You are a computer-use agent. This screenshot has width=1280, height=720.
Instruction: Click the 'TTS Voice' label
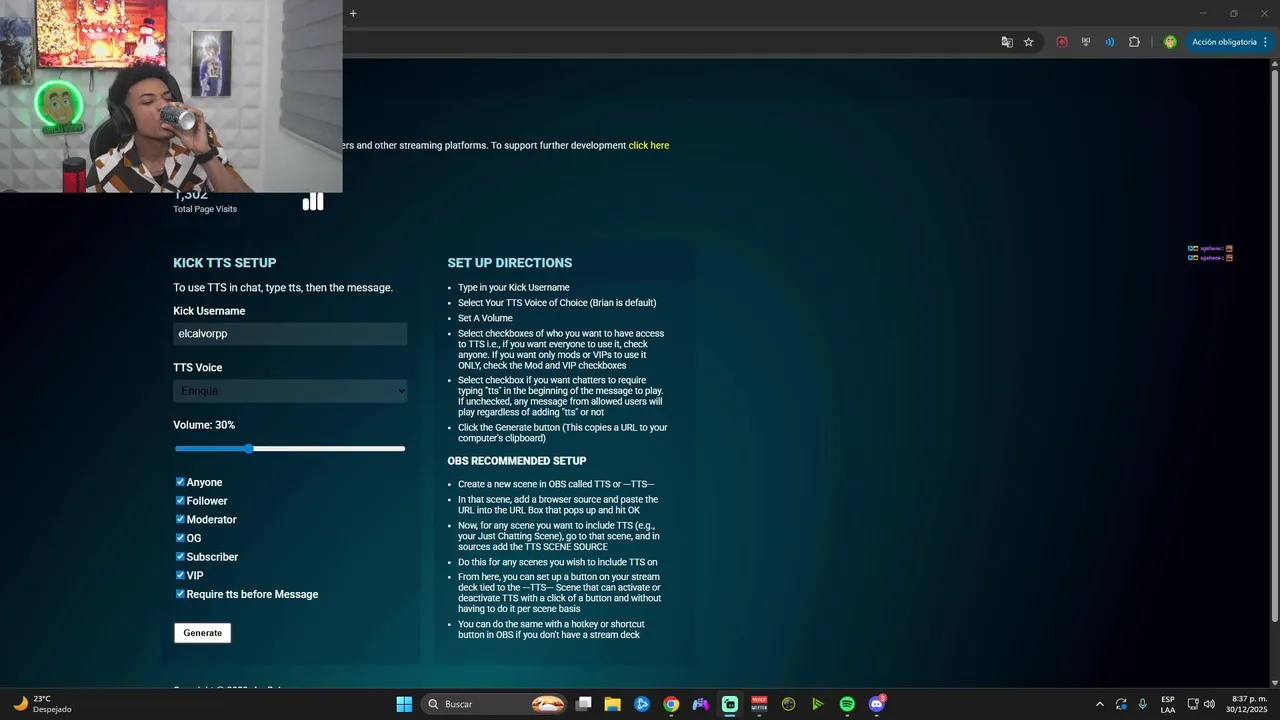tap(198, 368)
